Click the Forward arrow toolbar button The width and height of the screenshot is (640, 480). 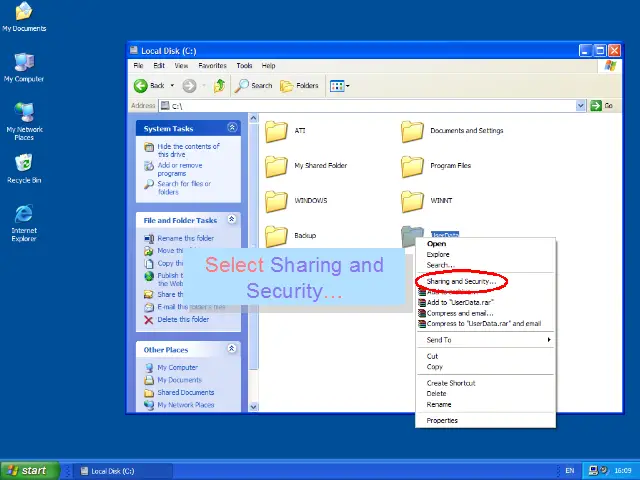[x=189, y=86]
